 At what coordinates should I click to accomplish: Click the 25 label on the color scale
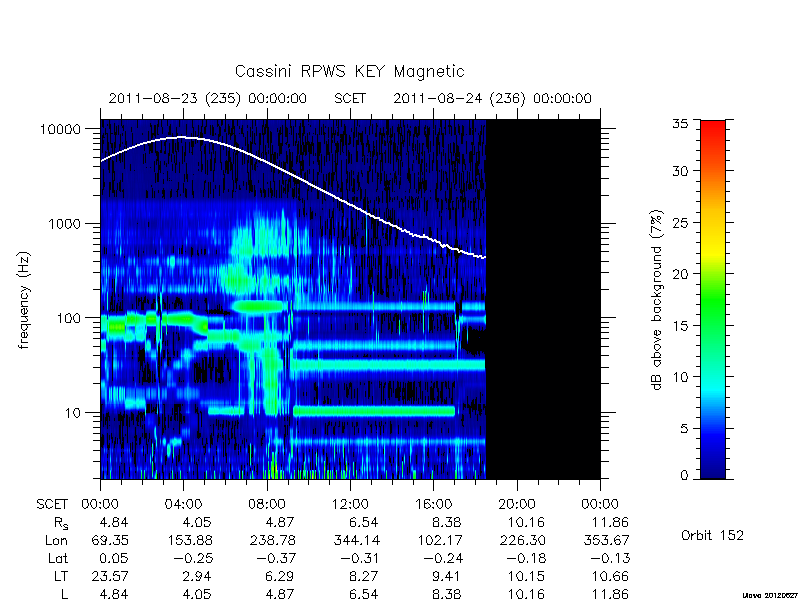pyautogui.click(x=680, y=223)
